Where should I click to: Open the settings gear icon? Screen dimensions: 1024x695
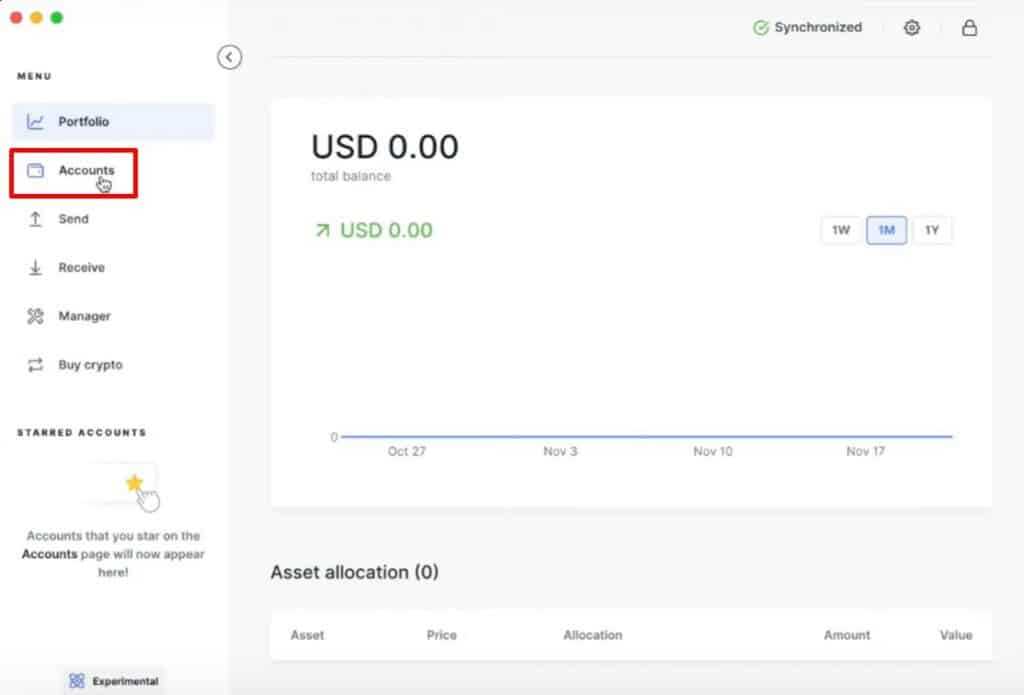pos(912,27)
